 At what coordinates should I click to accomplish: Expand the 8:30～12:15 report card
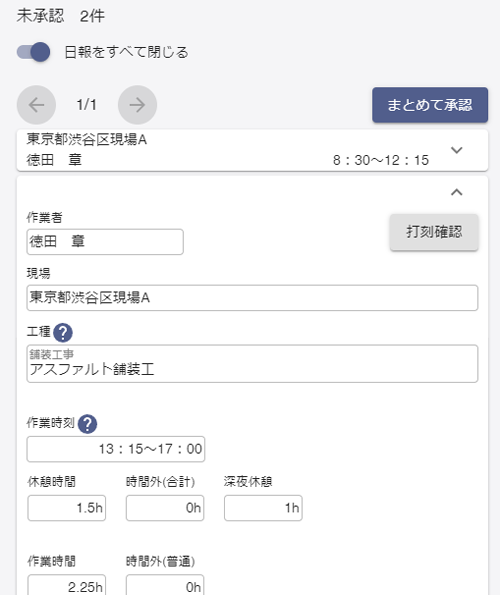(457, 150)
